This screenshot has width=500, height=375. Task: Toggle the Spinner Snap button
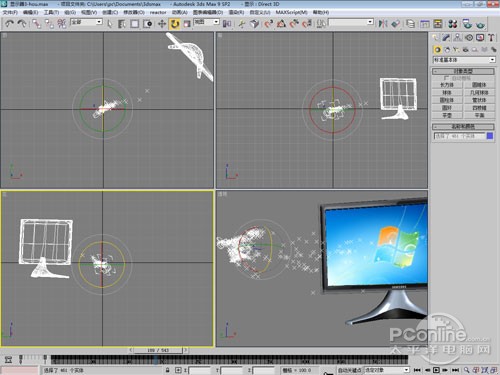click(x=307, y=24)
